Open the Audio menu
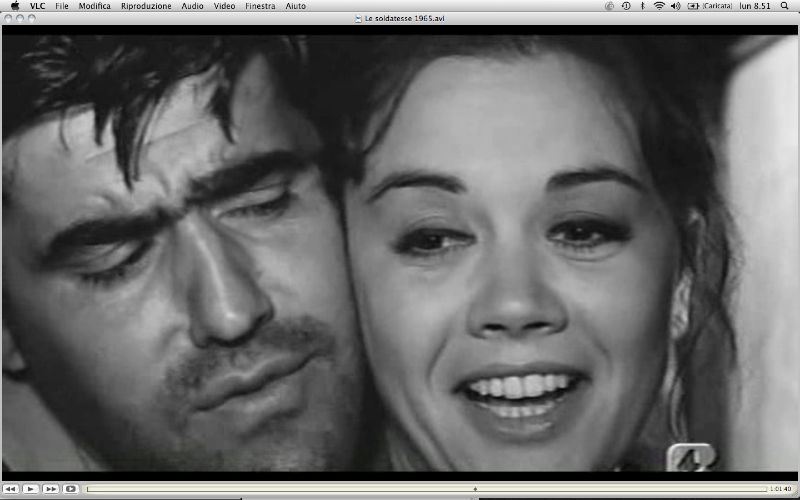The image size is (800, 500). (x=192, y=6)
